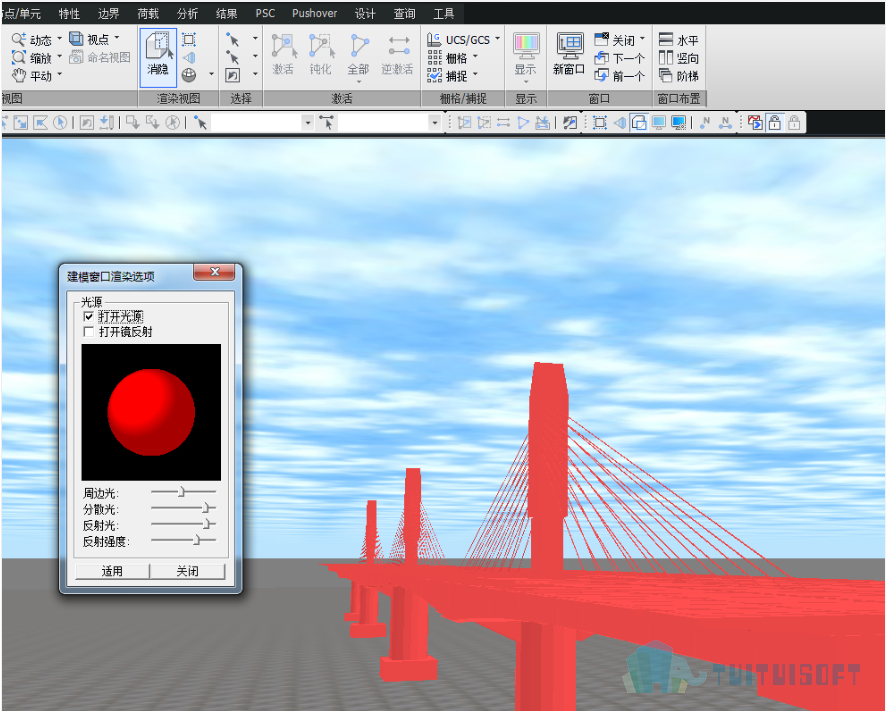Toggle the 捕捉 snap checkmark icon
Viewport: 886px width, 711px height.
click(x=434, y=76)
